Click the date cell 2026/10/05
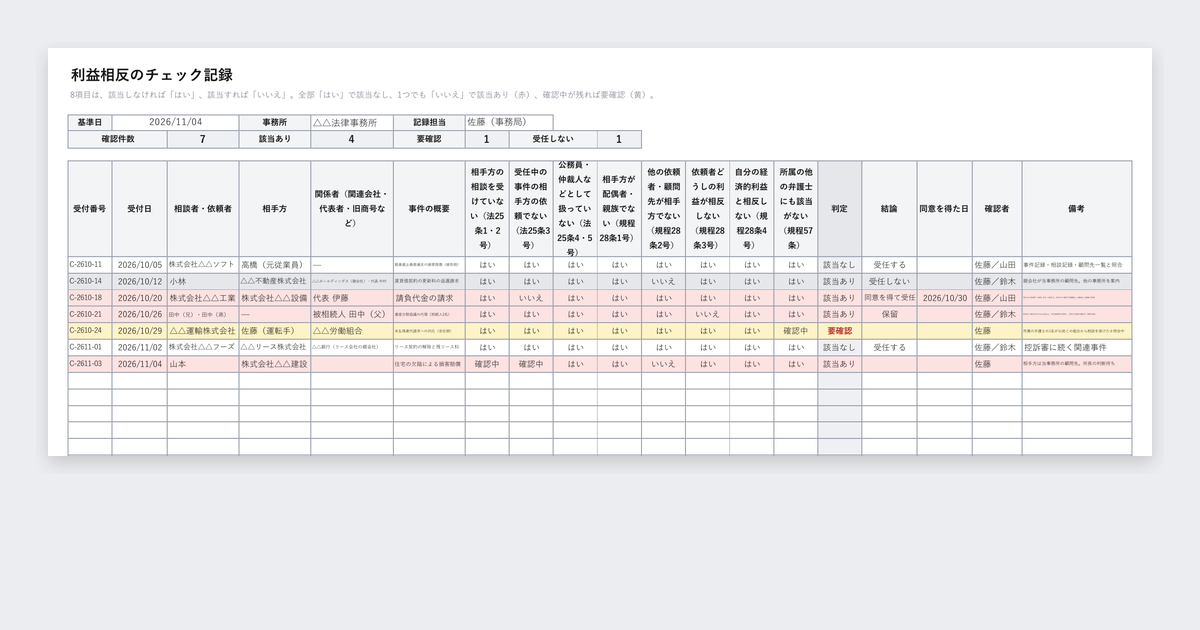 pos(140,265)
